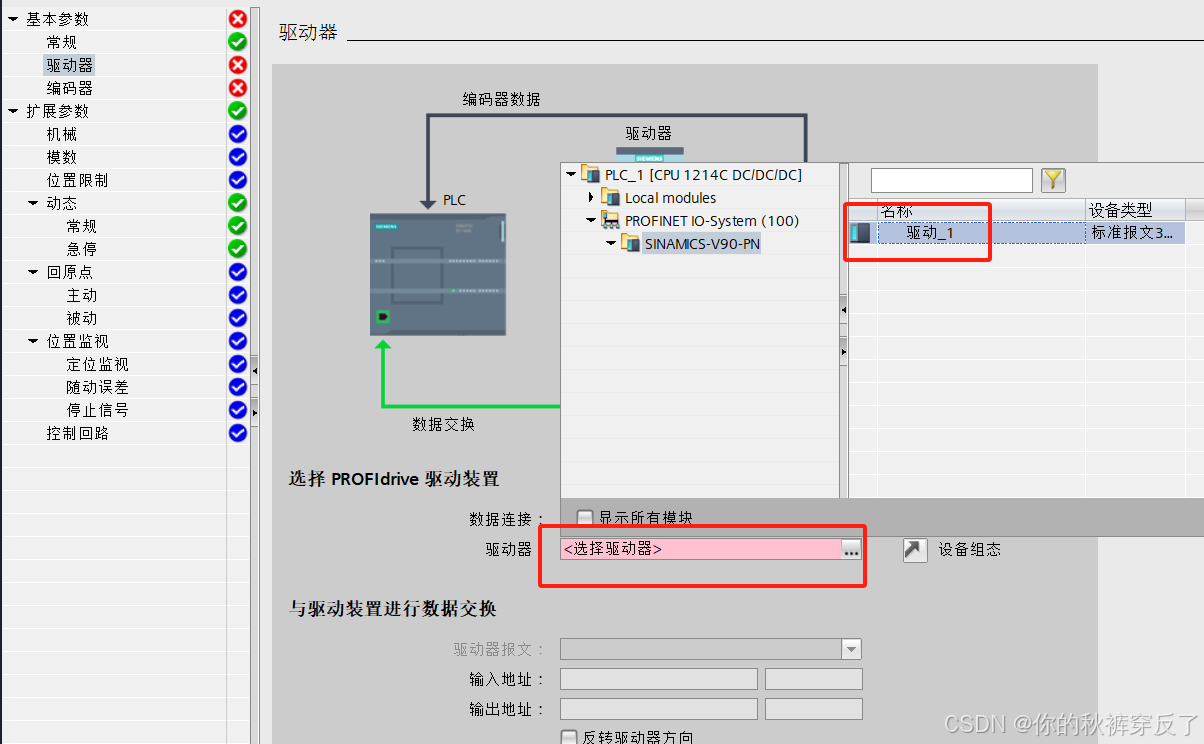Screen dimensions: 1204x744
Task: Open 机械 parameter page
Action: 62,134
